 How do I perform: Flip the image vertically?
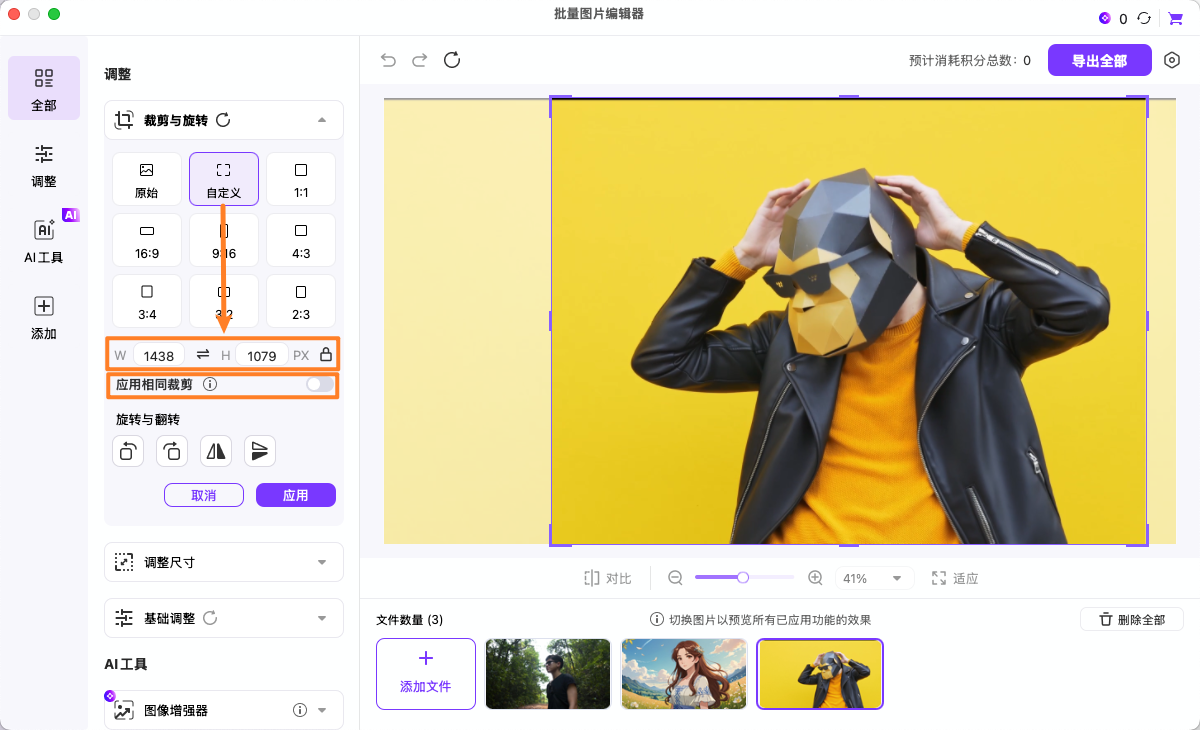click(x=260, y=451)
